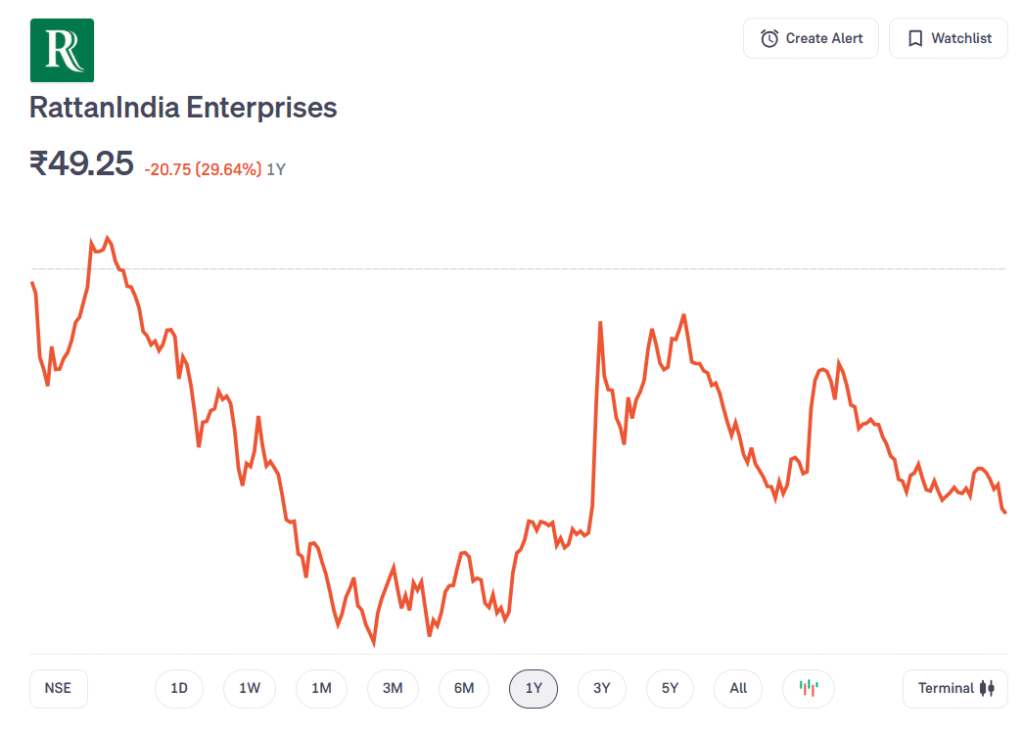This screenshot has width=1024, height=734.
Task: Open the Terminal view
Action: tap(955, 688)
